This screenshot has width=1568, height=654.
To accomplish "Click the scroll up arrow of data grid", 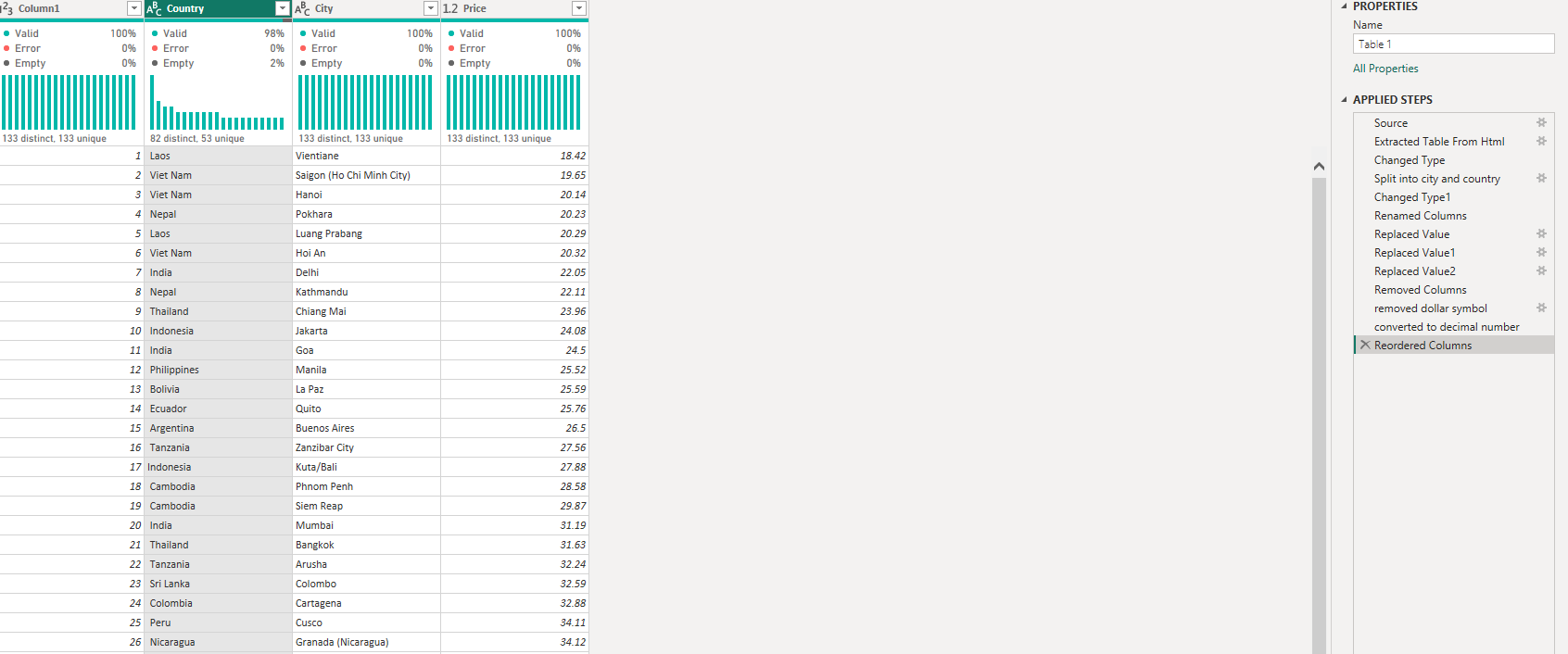I will point(1319,167).
